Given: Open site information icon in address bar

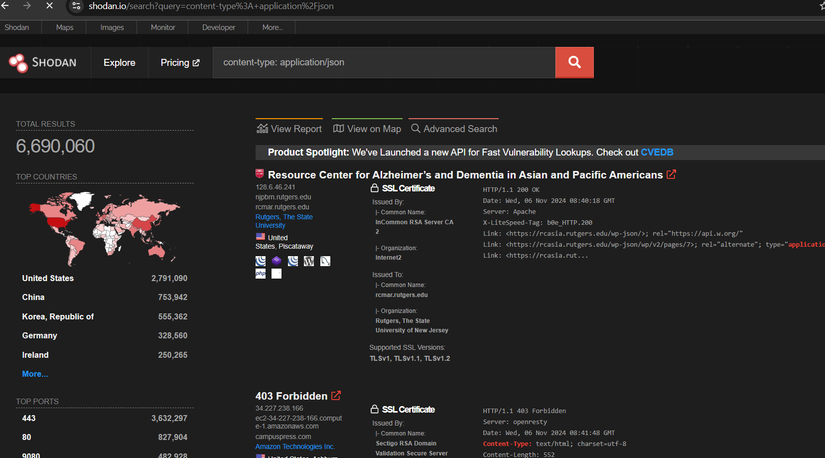Looking at the screenshot, I should [x=76, y=6].
